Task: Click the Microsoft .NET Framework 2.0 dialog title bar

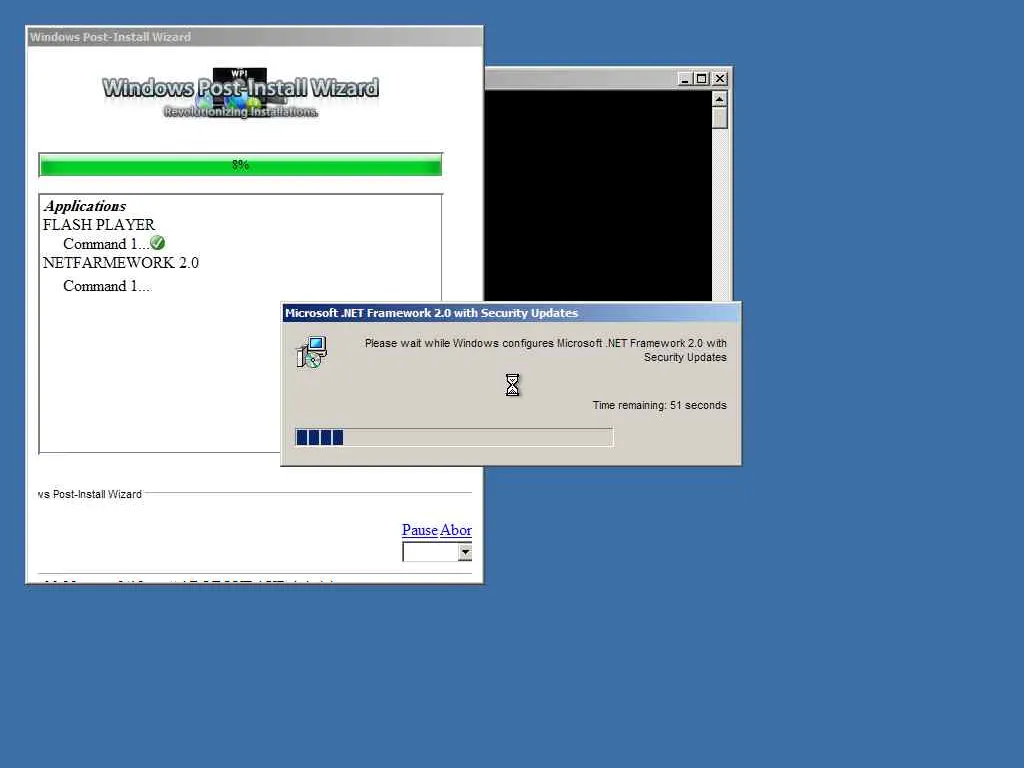Action: click(511, 313)
